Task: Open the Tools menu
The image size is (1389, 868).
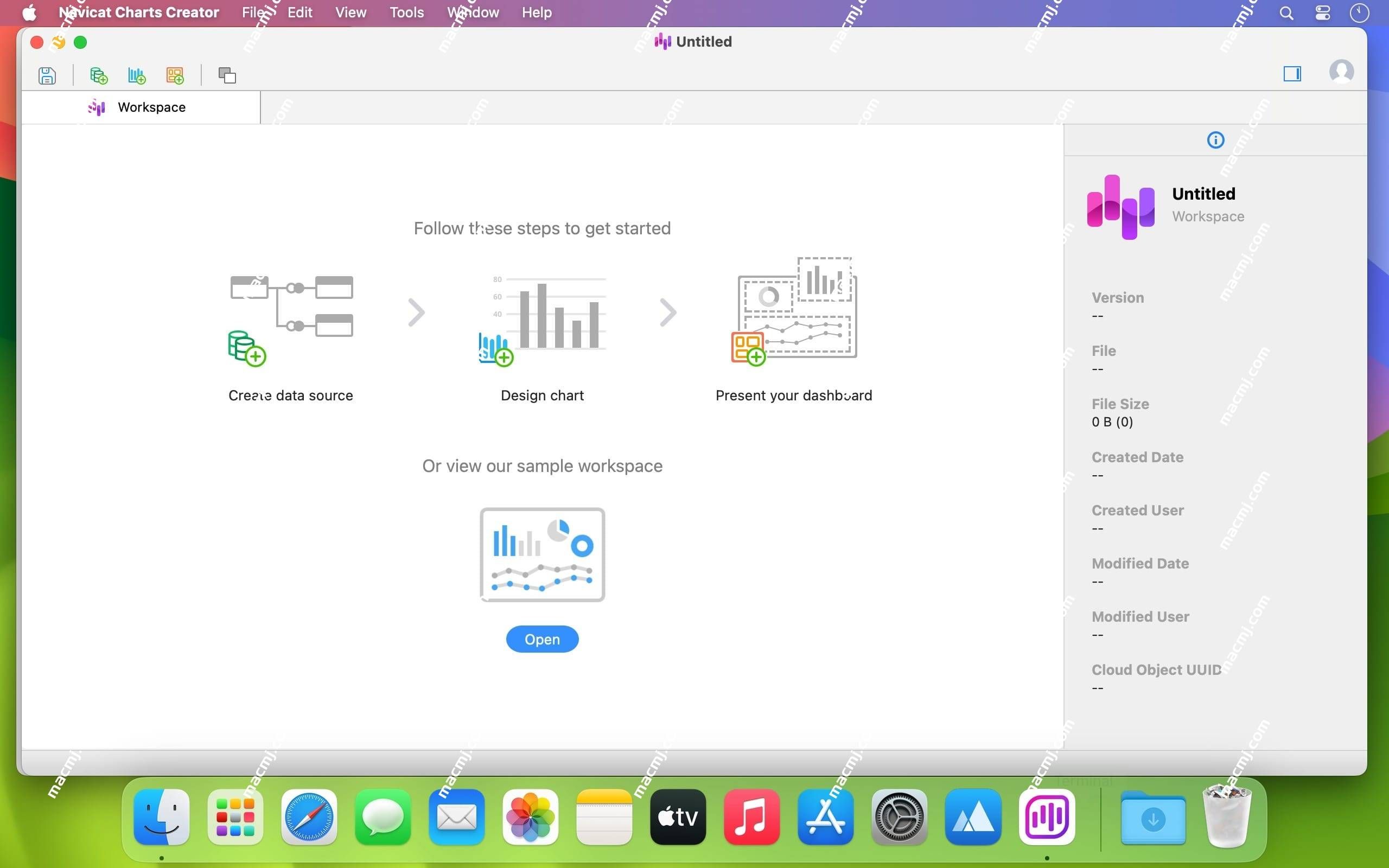Action: point(406,12)
